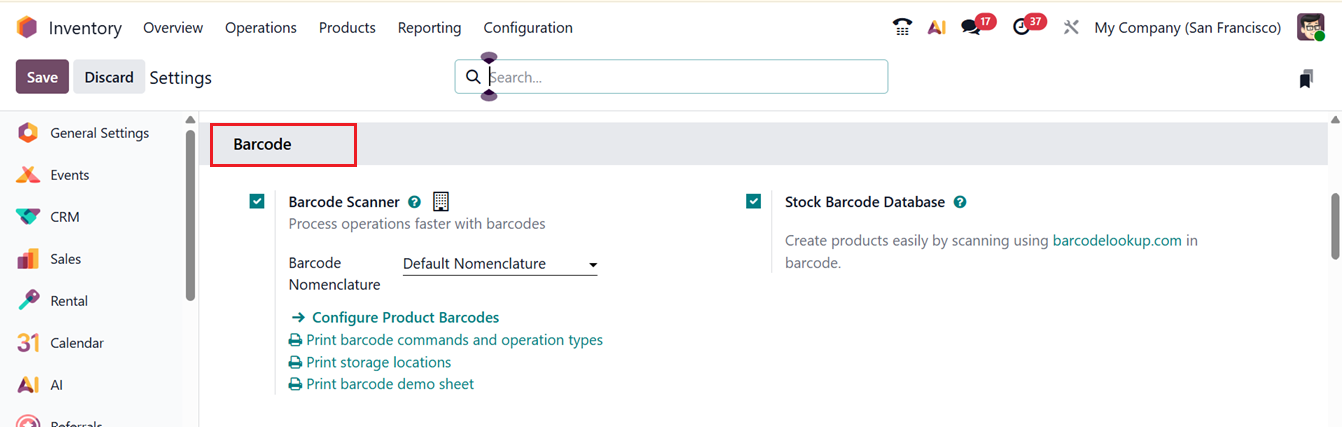Select CRM in the settings sidebar

click(65, 217)
